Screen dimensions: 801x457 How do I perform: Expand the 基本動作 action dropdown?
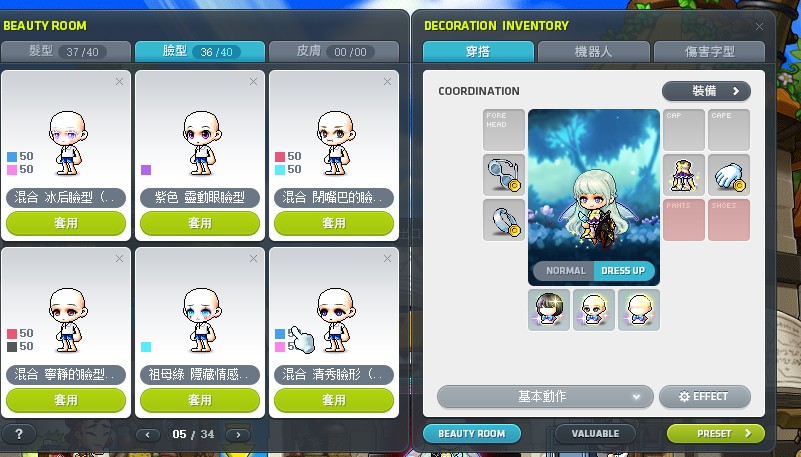(545, 396)
